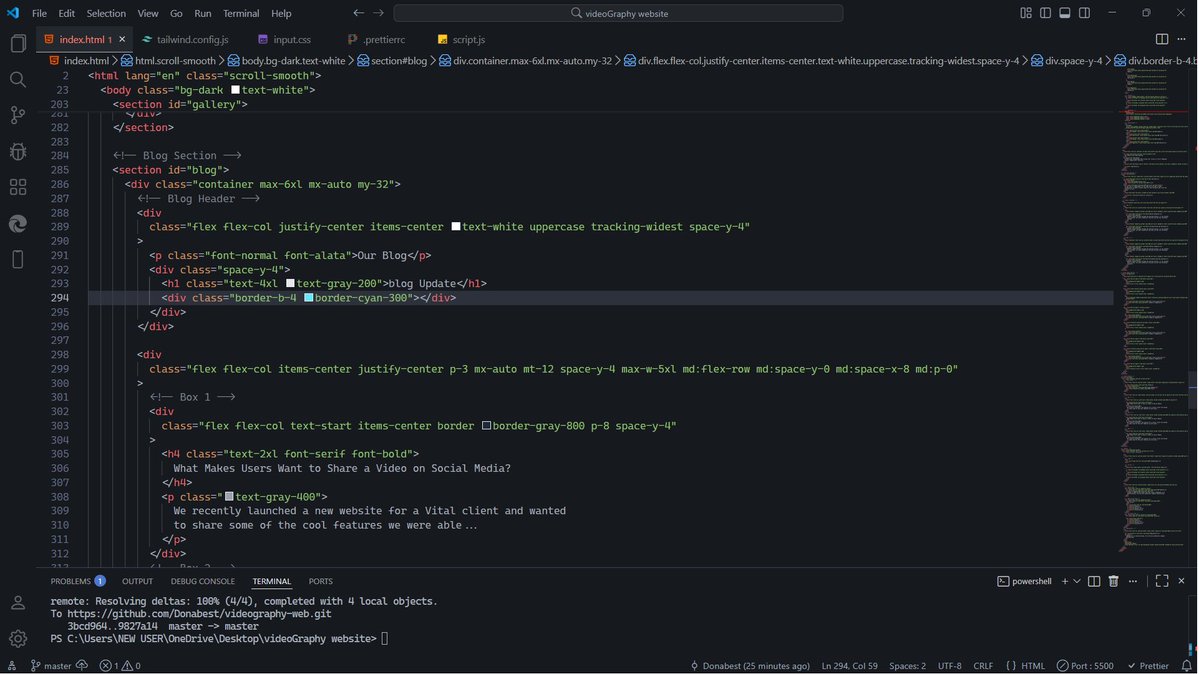1199x674 pixels.
Task: Open the Run and Debug view
Action: click(x=17, y=151)
